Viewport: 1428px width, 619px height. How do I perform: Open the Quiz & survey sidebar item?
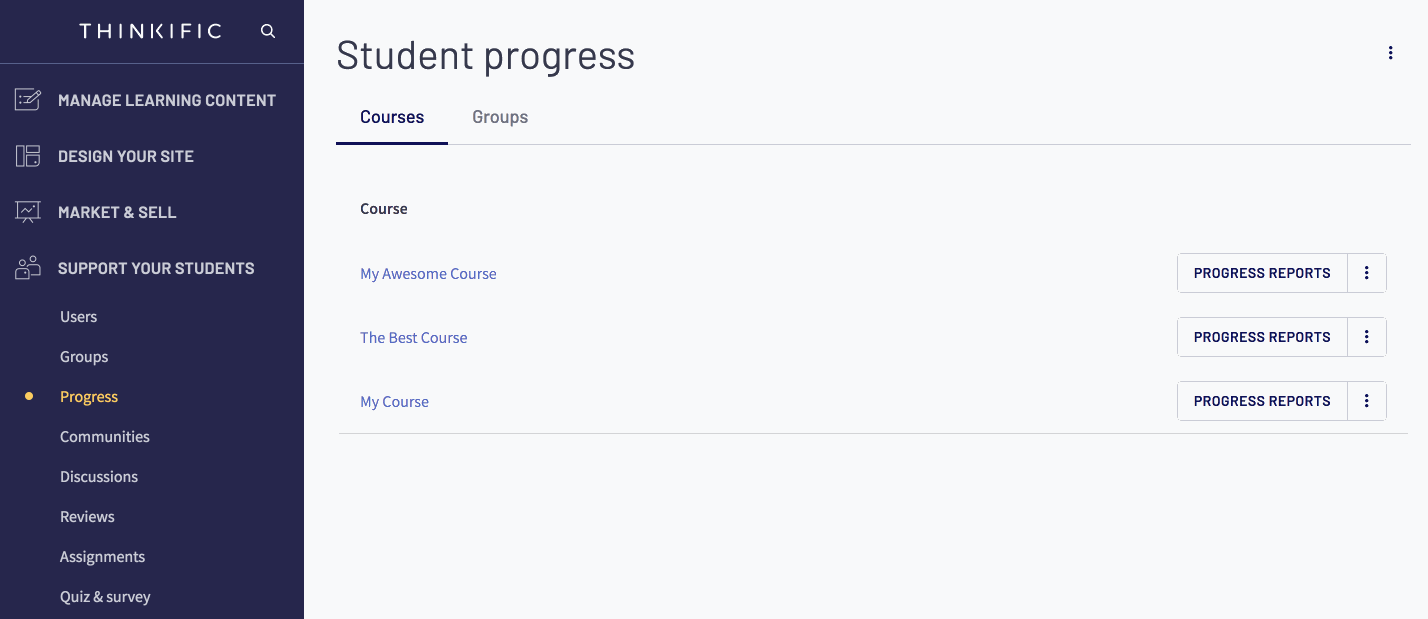[105, 597]
